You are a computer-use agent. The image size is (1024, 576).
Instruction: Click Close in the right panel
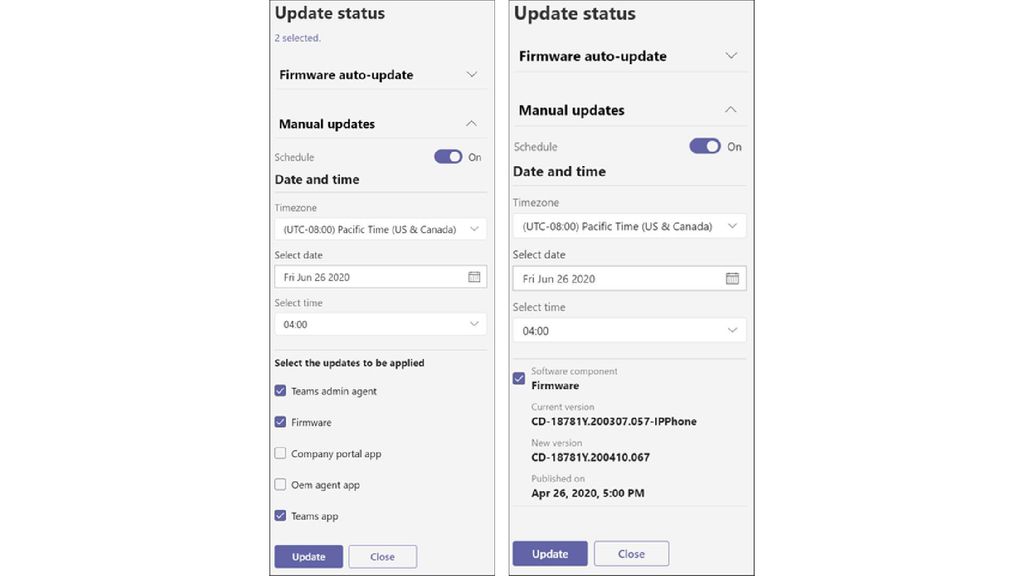631,553
